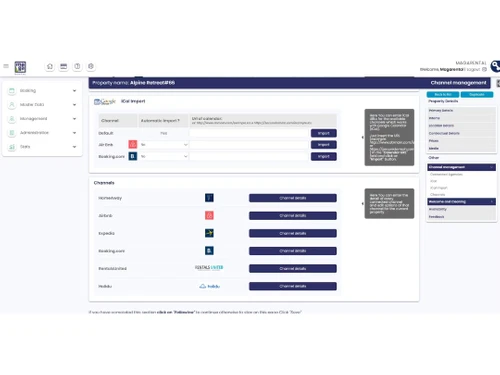Open Feedback in right panel

[461, 217]
